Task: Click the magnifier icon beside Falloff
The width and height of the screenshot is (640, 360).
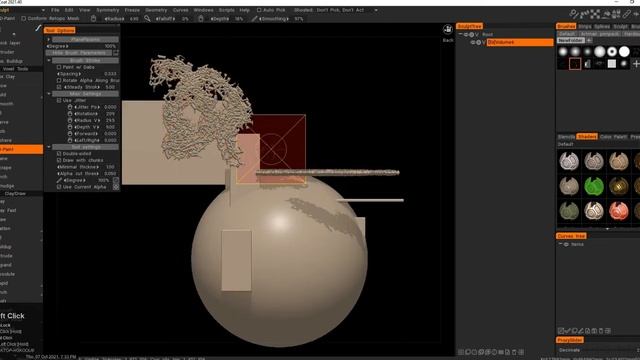Action: 147,18
